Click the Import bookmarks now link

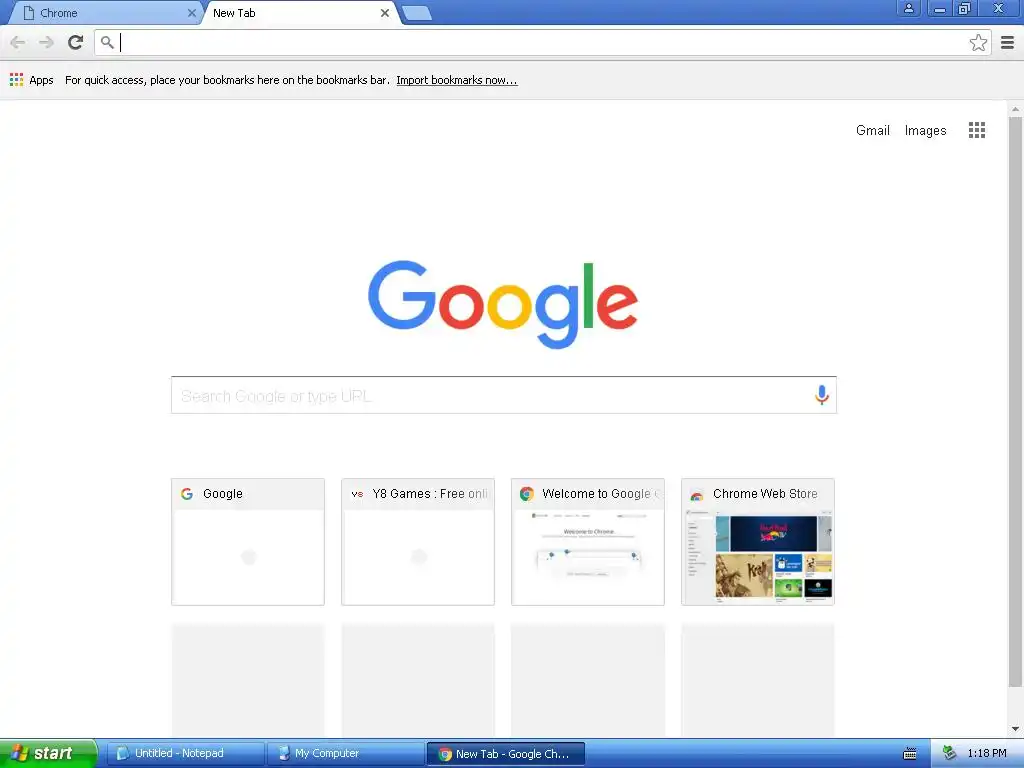click(x=456, y=80)
